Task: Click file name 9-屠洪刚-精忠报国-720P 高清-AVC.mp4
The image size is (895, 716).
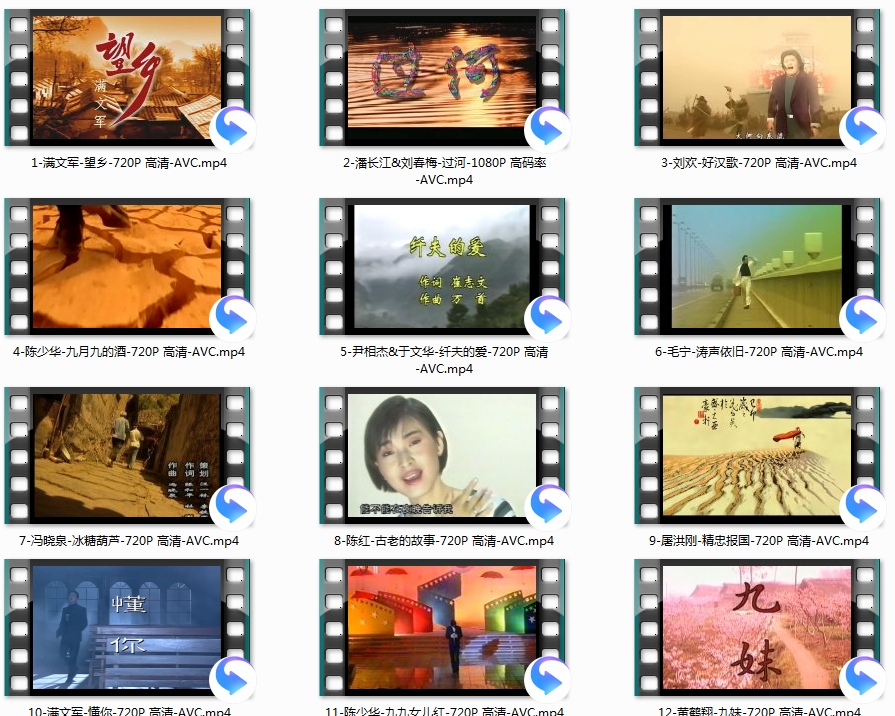Action: [759, 541]
